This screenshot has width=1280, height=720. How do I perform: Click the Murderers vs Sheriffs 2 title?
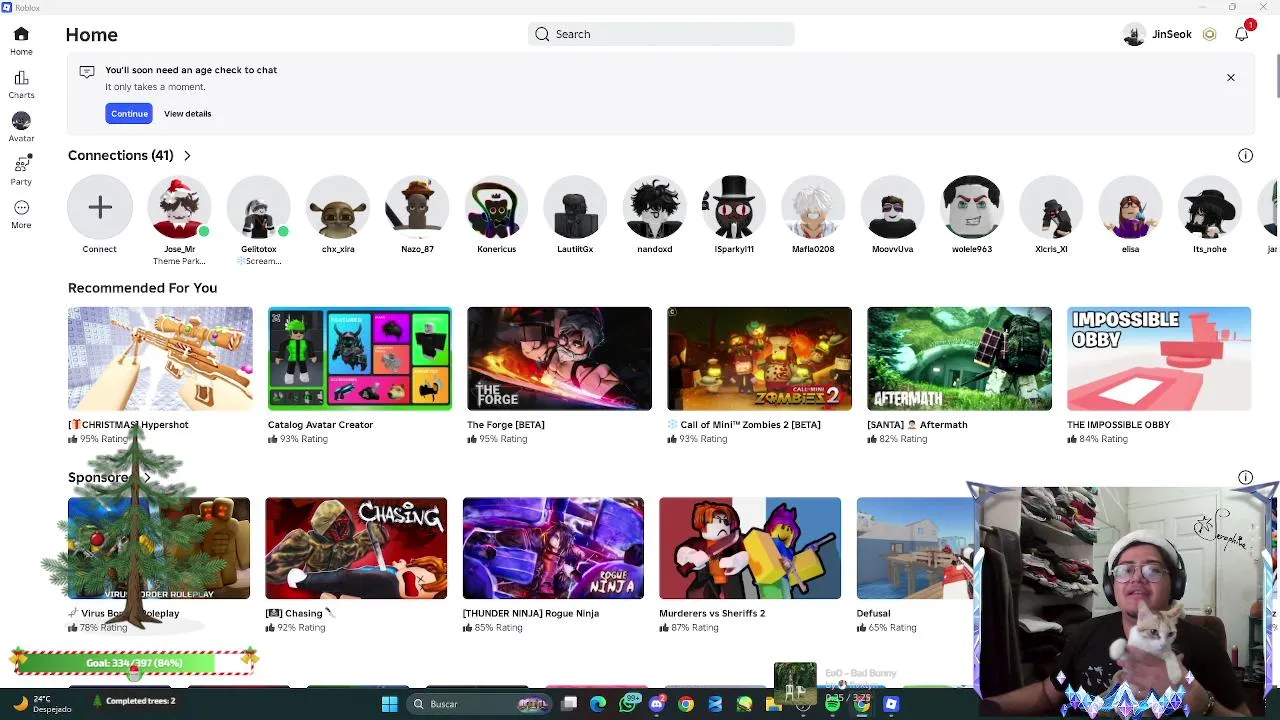click(x=712, y=613)
